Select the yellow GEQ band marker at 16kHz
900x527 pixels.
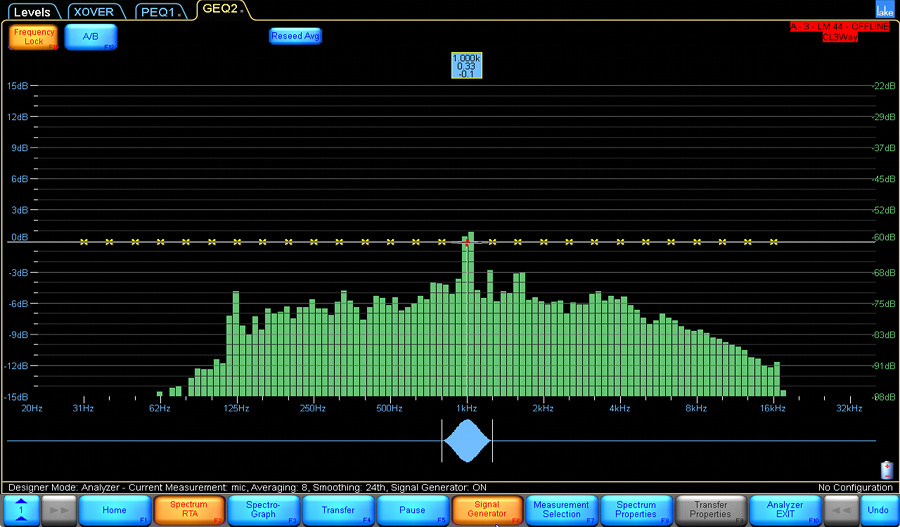(x=774, y=242)
